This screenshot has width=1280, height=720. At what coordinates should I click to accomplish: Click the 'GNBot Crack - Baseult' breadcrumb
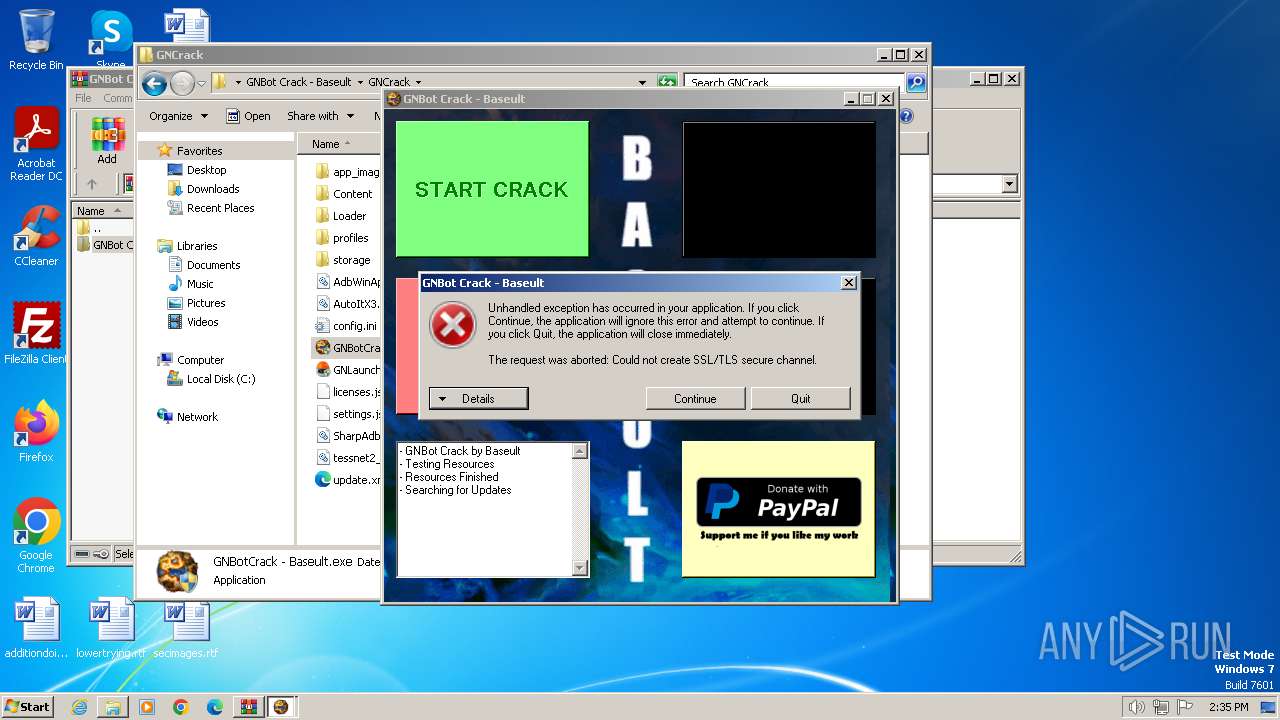[x=299, y=82]
